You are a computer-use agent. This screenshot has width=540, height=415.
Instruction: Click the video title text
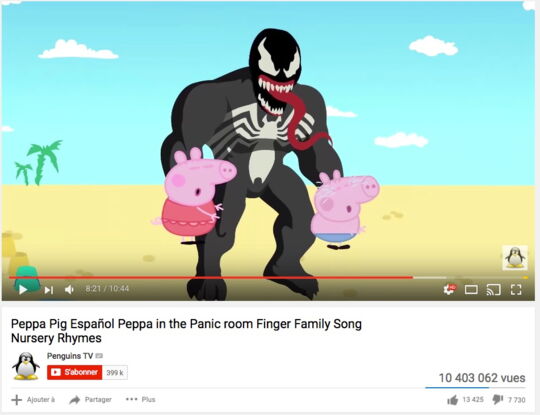pos(186,331)
